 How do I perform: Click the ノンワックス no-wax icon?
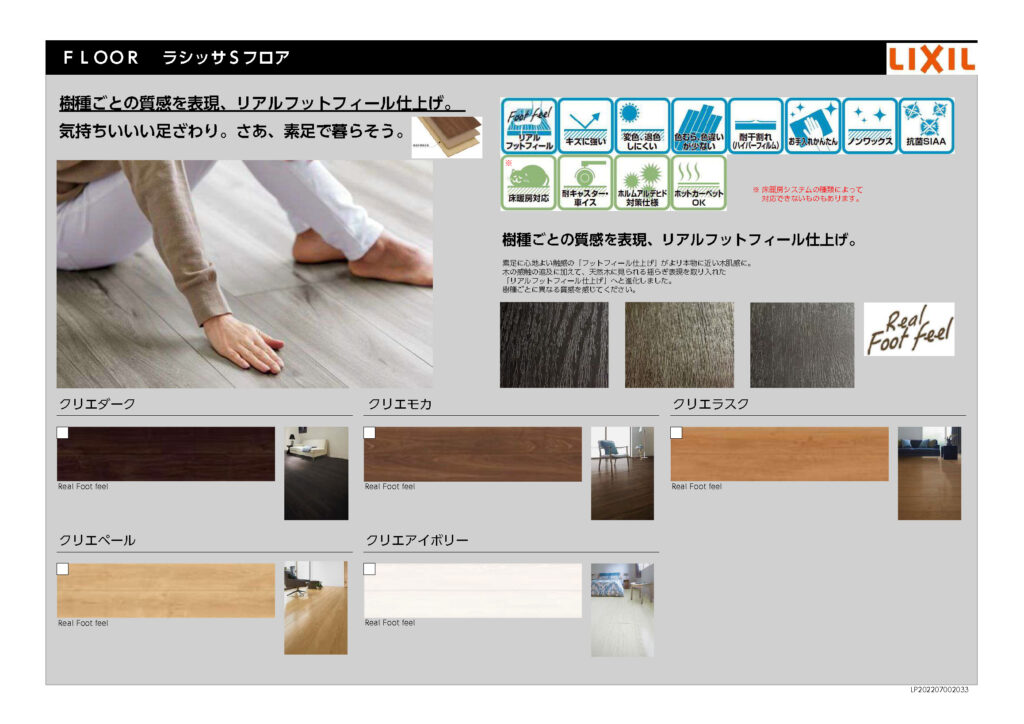[869, 126]
